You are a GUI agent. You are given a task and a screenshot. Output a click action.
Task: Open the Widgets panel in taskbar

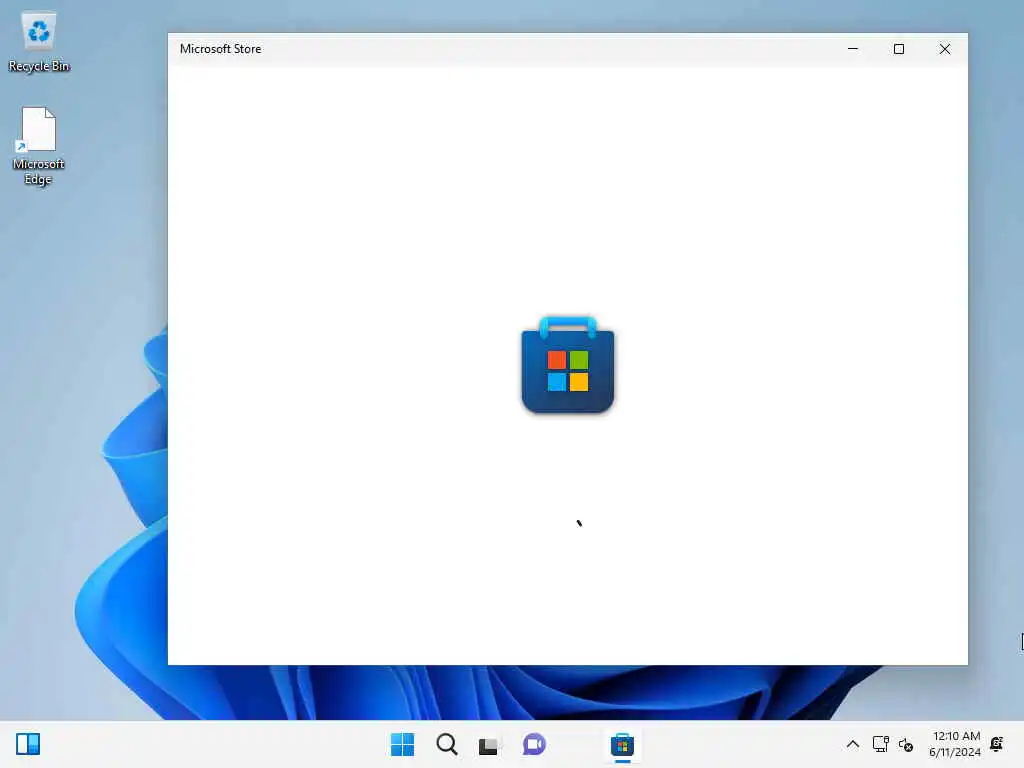[28, 744]
